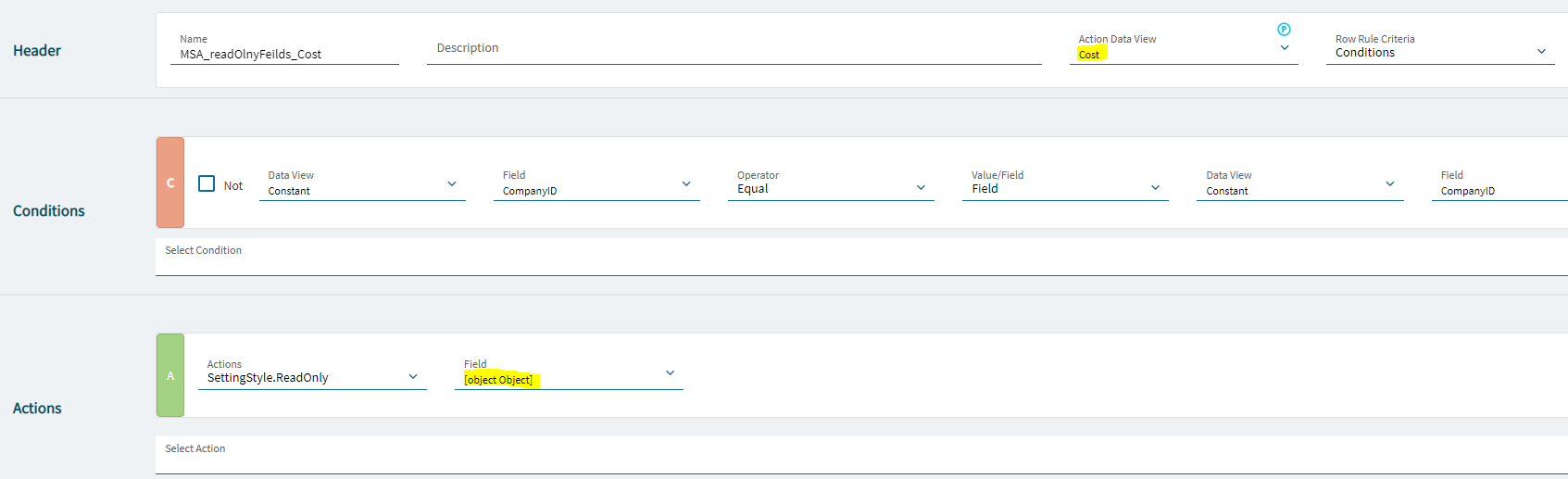
Task: Expand the action Field [object Object] dropdown
Action: coord(569,373)
